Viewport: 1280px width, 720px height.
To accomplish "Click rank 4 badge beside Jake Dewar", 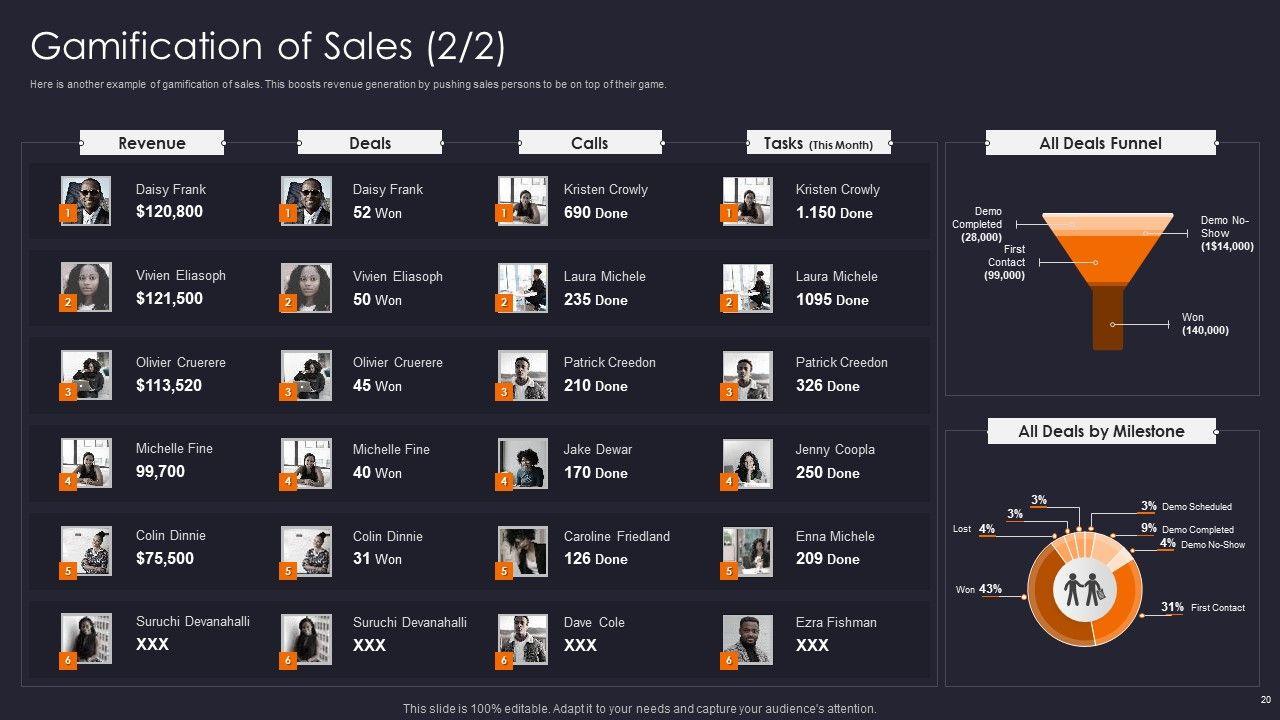I will click(504, 482).
